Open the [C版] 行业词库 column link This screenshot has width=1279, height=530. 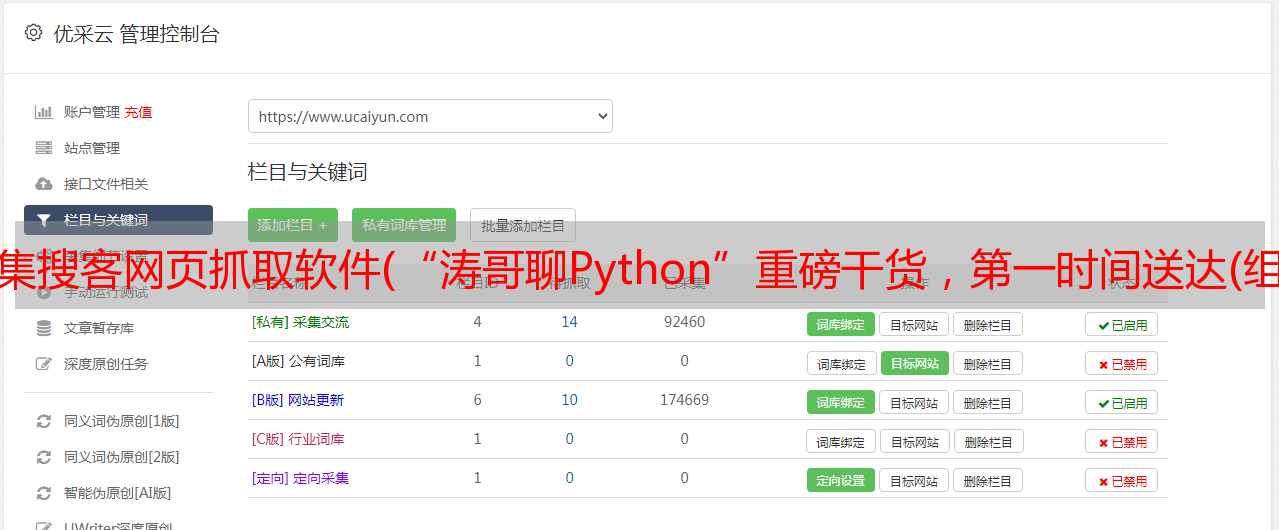coord(298,439)
